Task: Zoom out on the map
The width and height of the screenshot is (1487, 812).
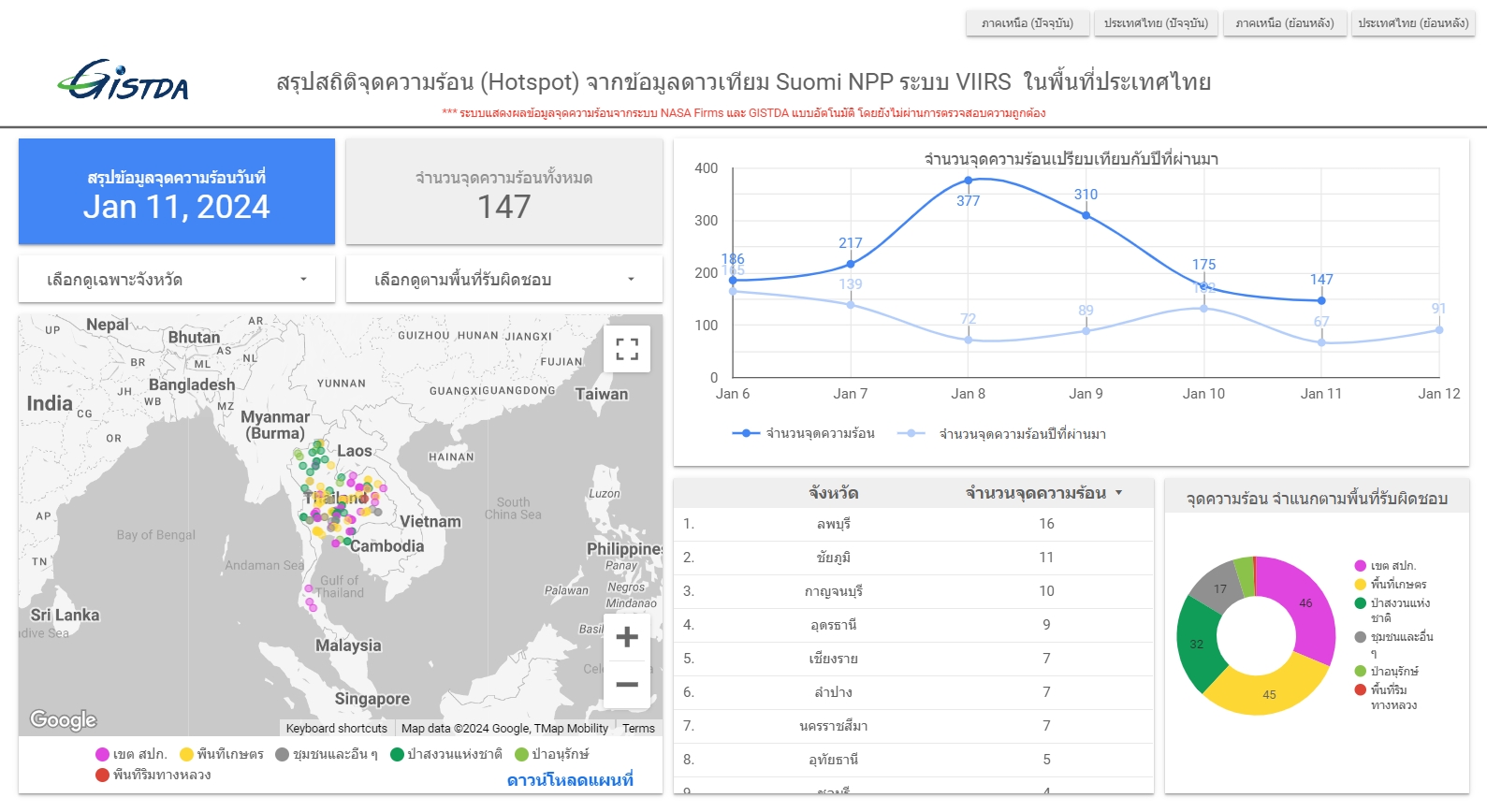Action: pyautogui.click(x=627, y=685)
